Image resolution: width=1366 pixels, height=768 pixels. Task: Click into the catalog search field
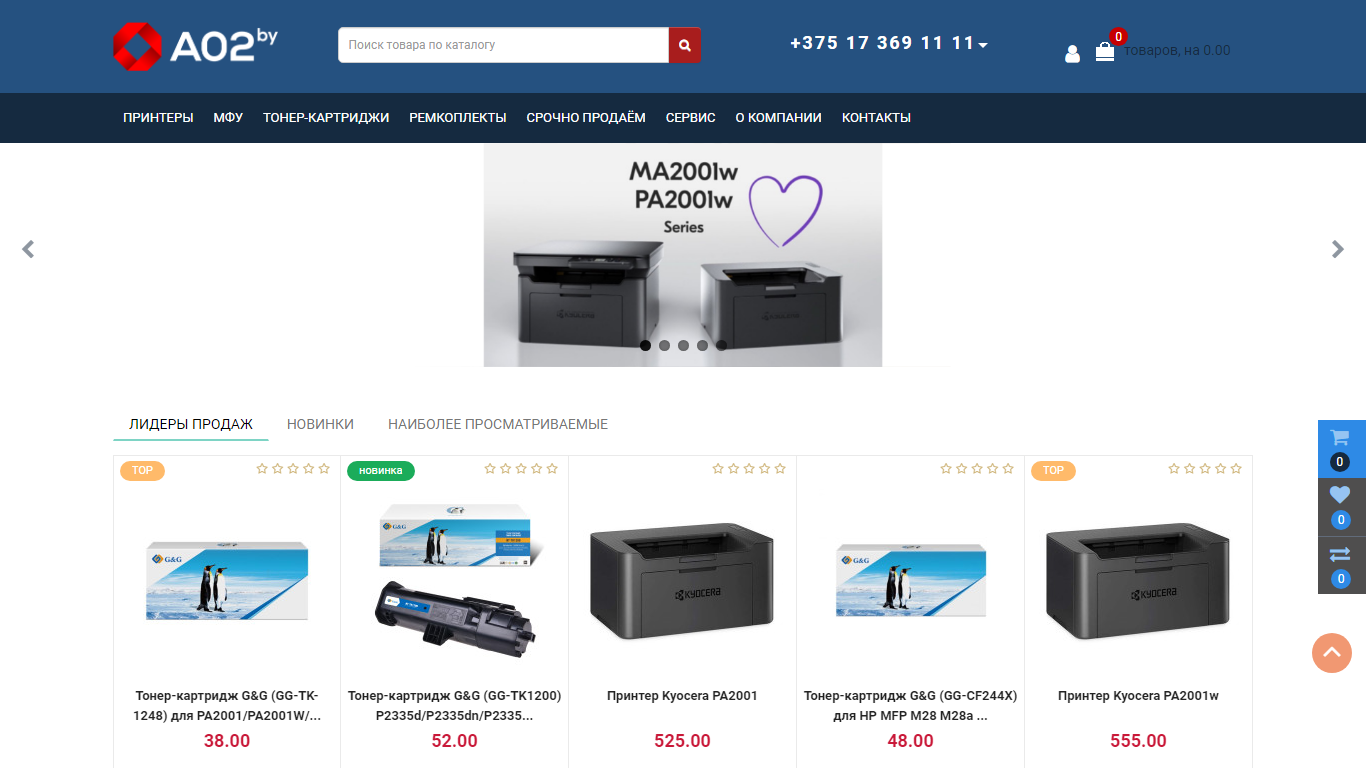(503, 45)
